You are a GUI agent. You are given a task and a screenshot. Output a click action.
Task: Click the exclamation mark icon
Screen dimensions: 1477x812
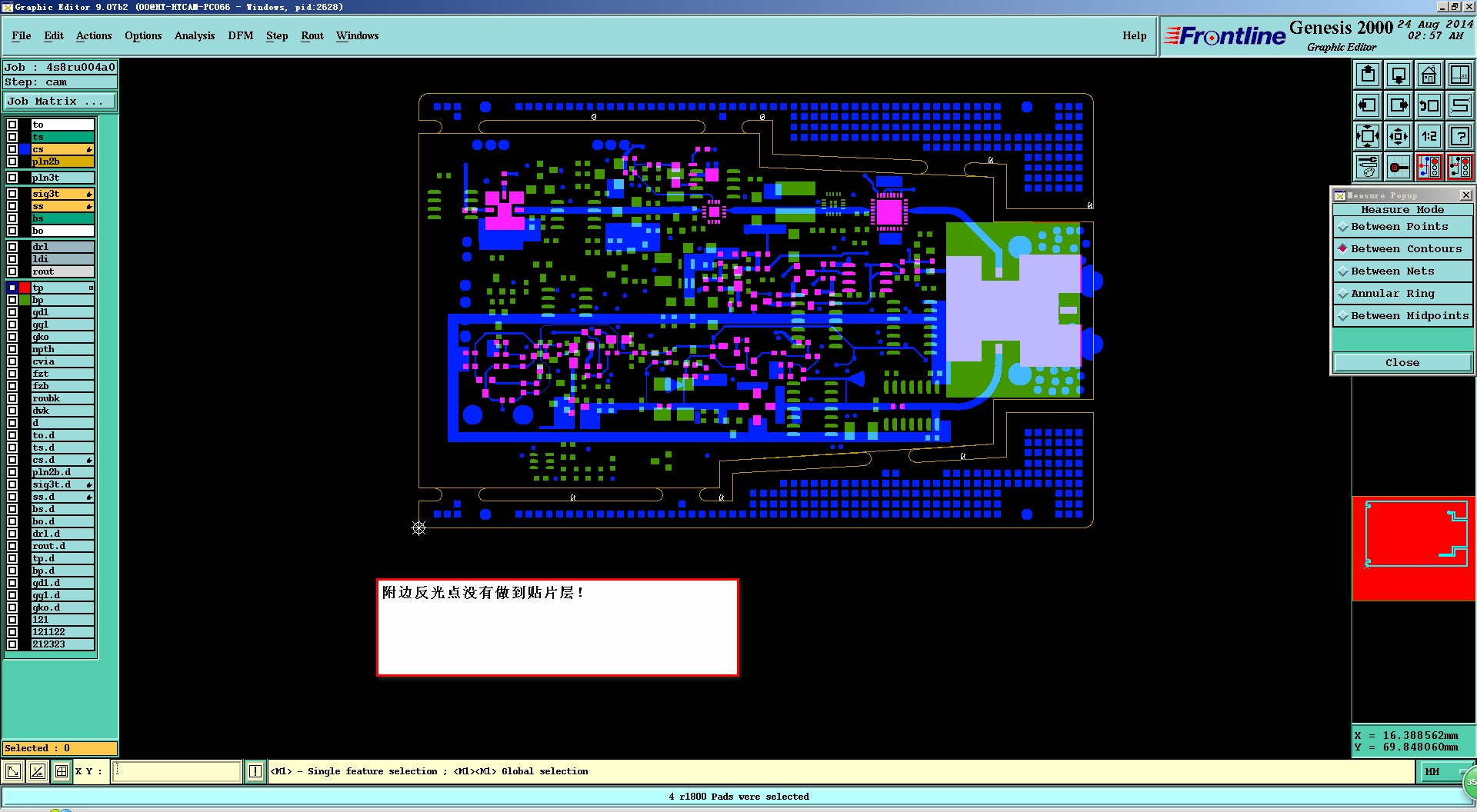point(255,771)
